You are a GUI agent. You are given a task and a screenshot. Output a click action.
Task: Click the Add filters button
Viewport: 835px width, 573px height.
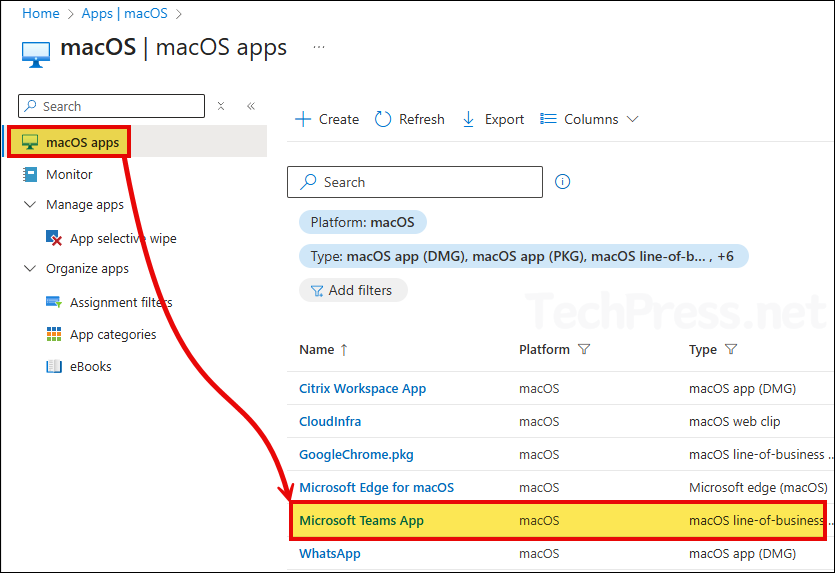click(354, 290)
